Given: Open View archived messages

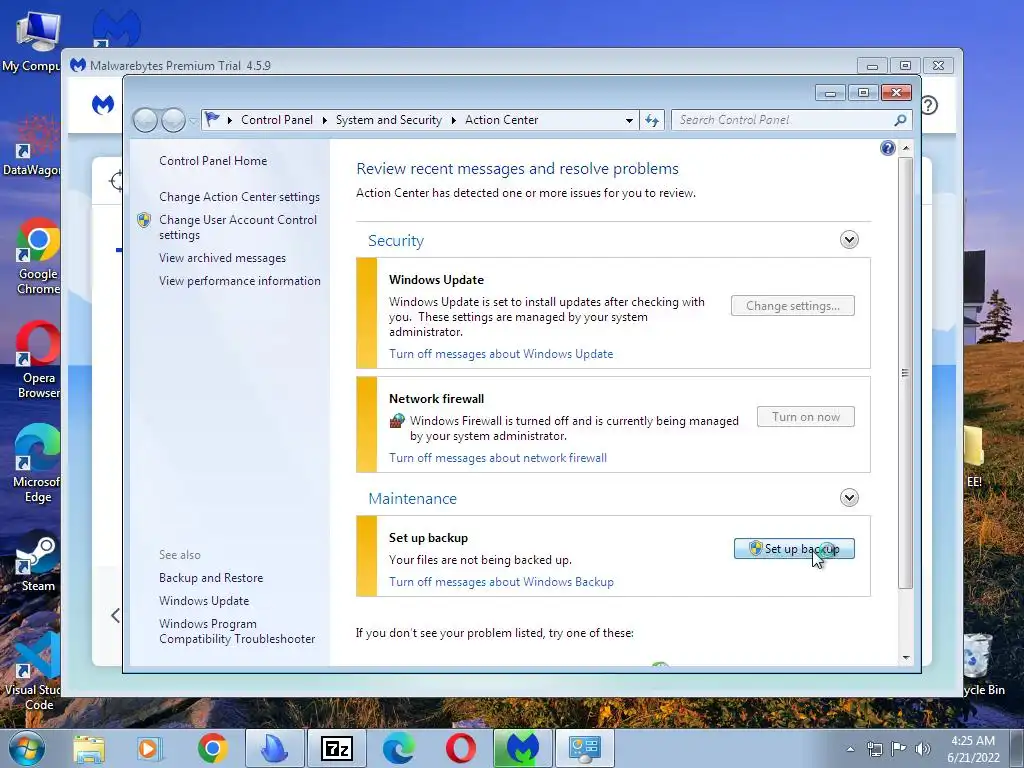Looking at the screenshot, I should (222, 258).
